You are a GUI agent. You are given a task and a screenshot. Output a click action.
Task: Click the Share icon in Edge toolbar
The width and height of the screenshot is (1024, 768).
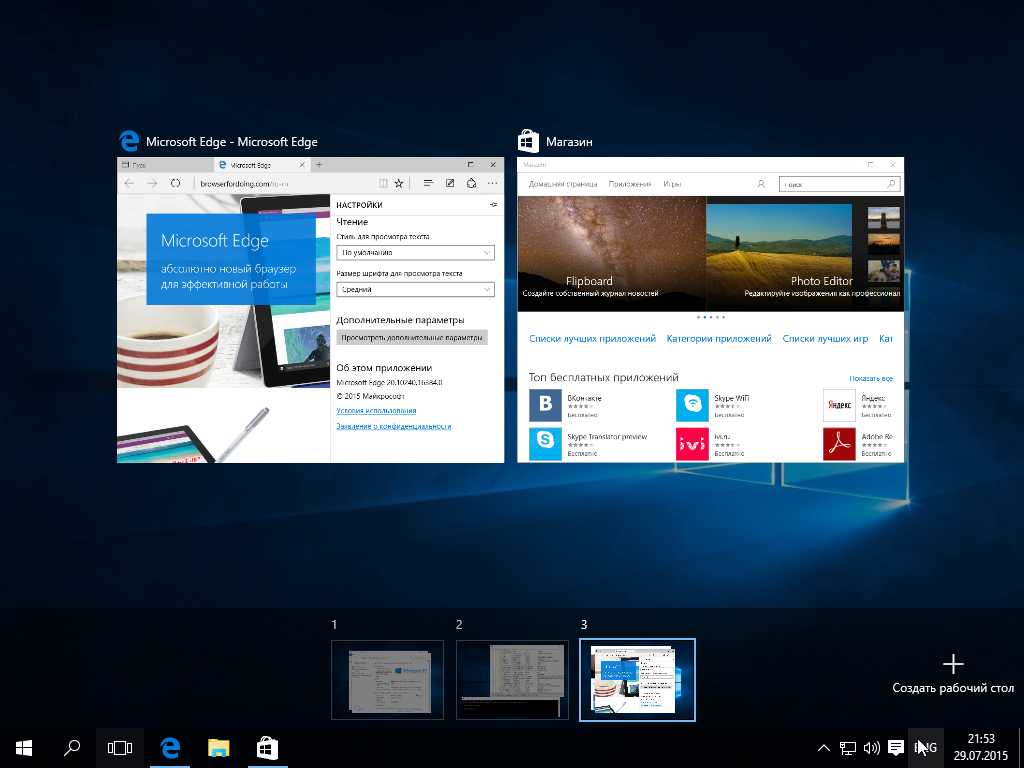click(x=472, y=184)
